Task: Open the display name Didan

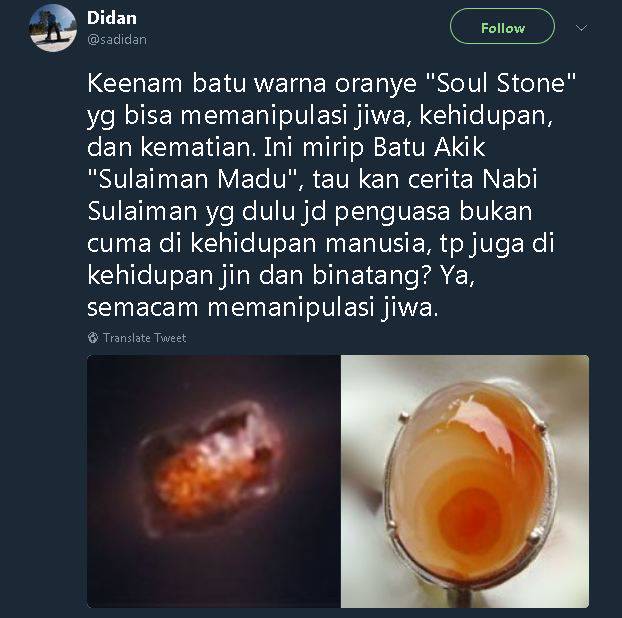Action: pyautogui.click(x=112, y=18)
